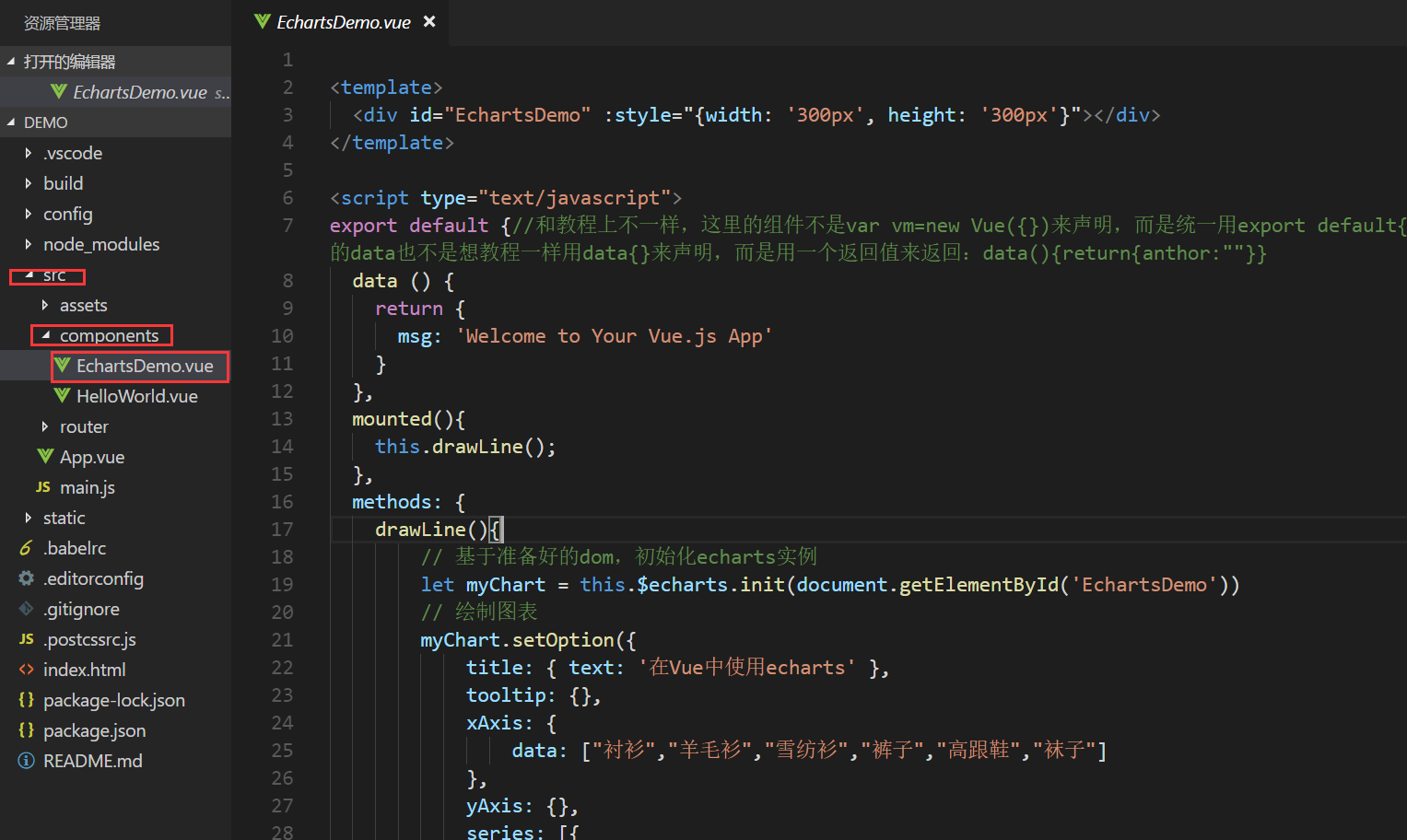This screenshot has width=1407, height=840.
Task: Select the build folder label
Action: coord(64,183)
